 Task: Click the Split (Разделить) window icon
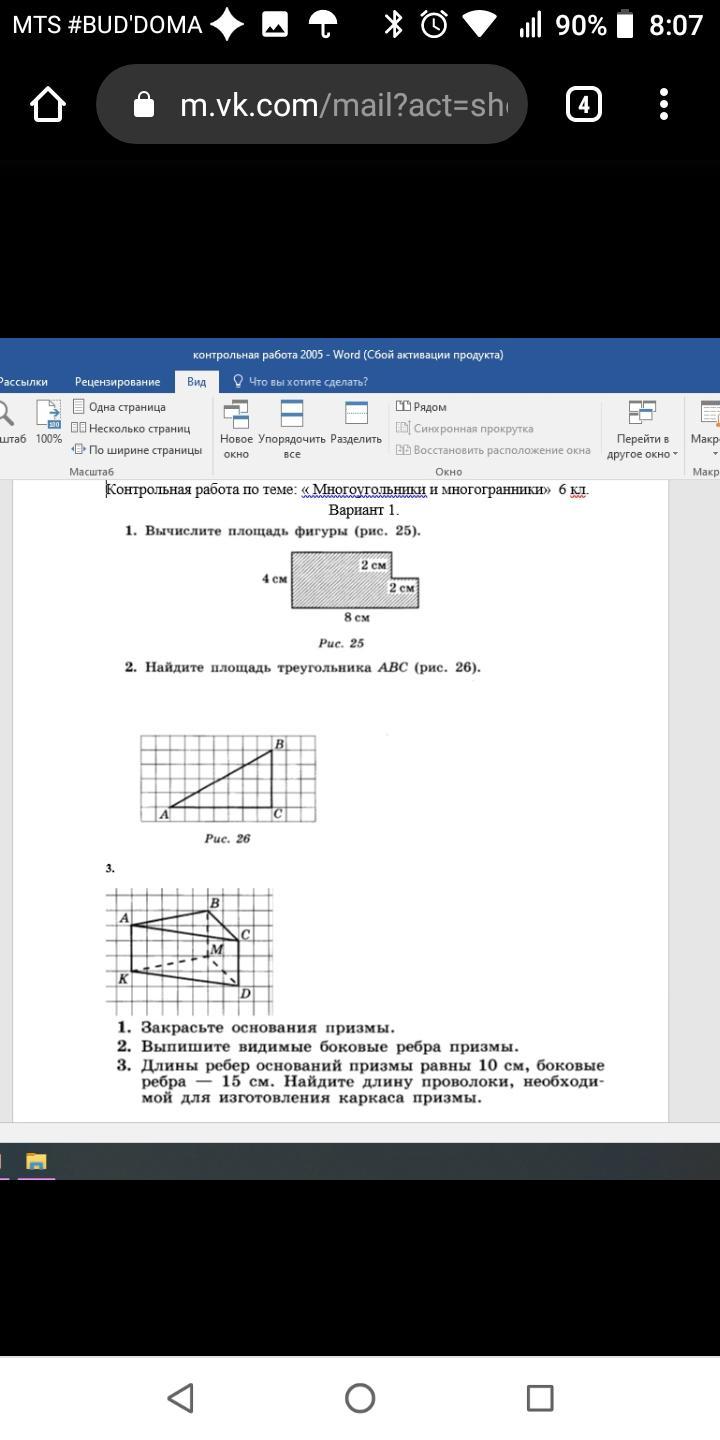click(x=356, y=424)
